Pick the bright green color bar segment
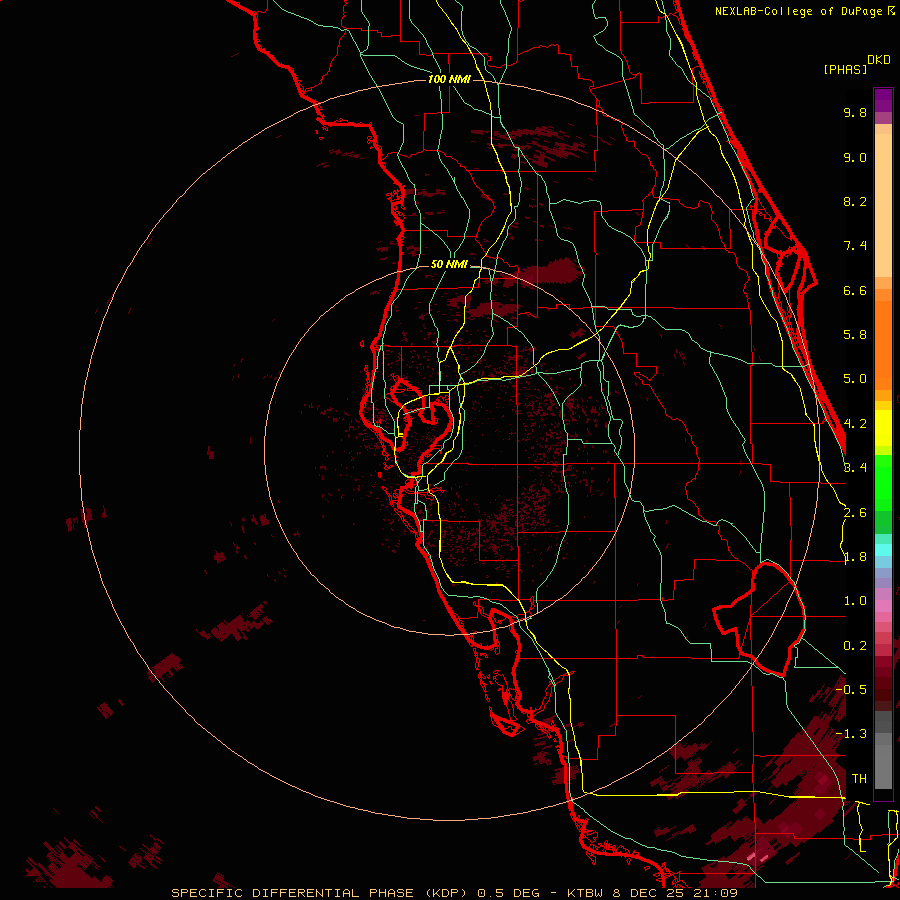Viewport: 900px width, 900px height. pyautogui.click(x=883, y=482)
